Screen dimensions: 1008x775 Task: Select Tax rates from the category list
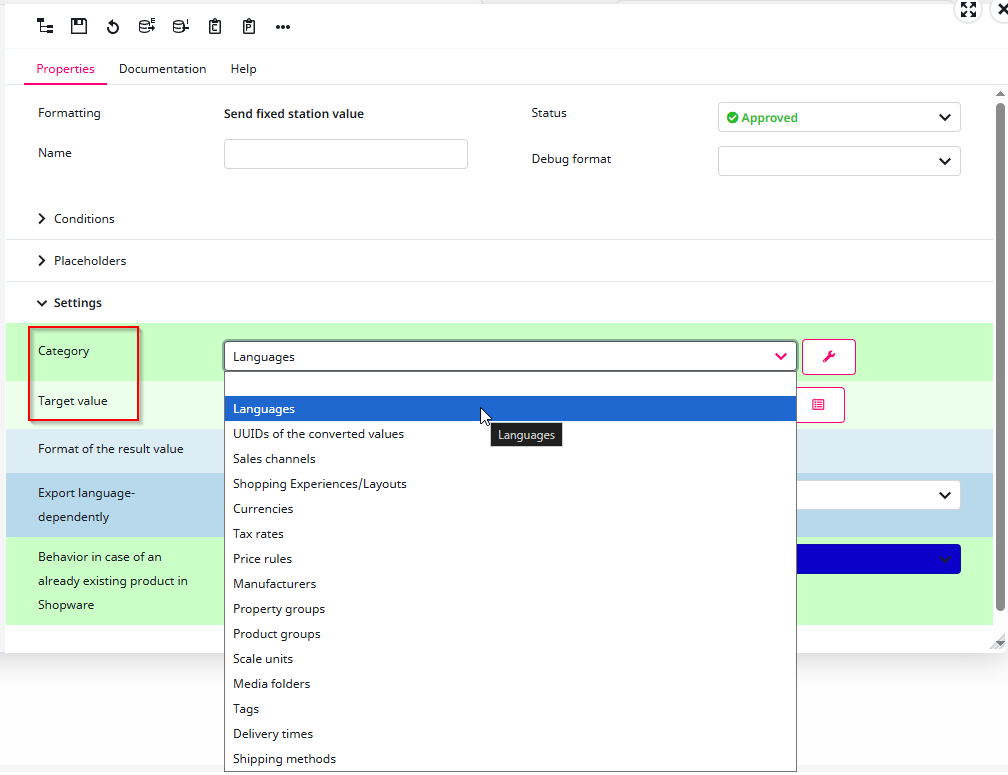[258, 533]
